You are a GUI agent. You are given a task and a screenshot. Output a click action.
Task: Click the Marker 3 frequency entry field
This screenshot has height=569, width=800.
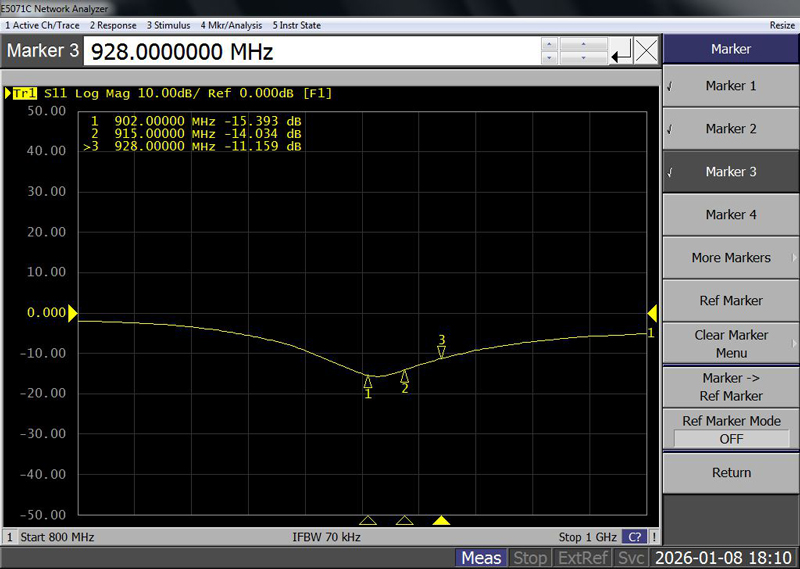coord(310,52)
